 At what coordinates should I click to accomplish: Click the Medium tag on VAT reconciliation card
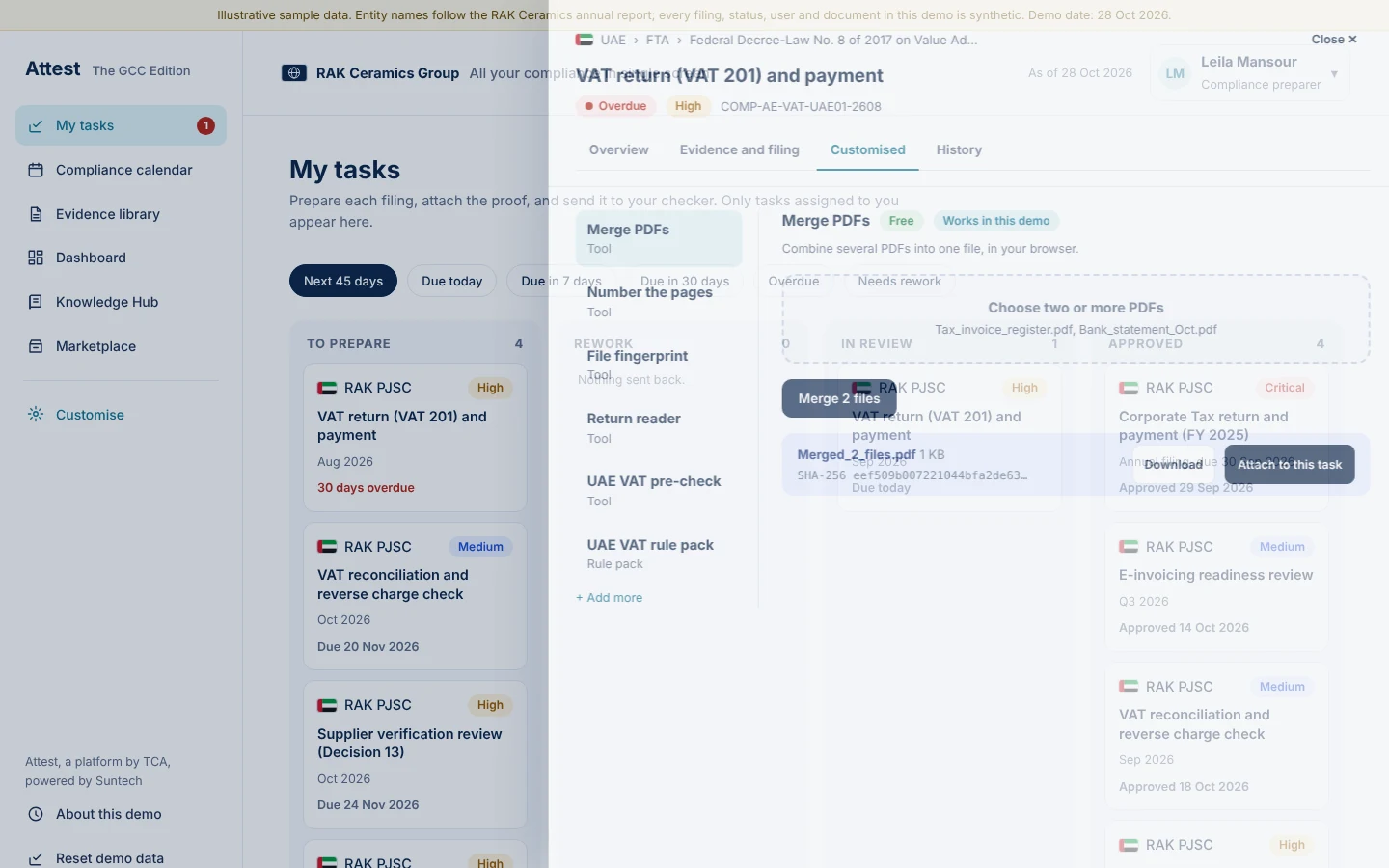(480, 547)
